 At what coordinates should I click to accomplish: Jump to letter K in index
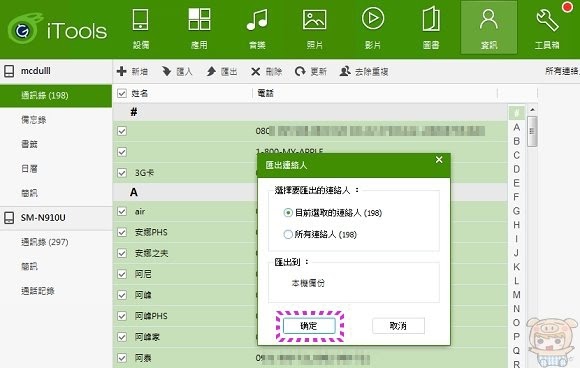(516, 267)
